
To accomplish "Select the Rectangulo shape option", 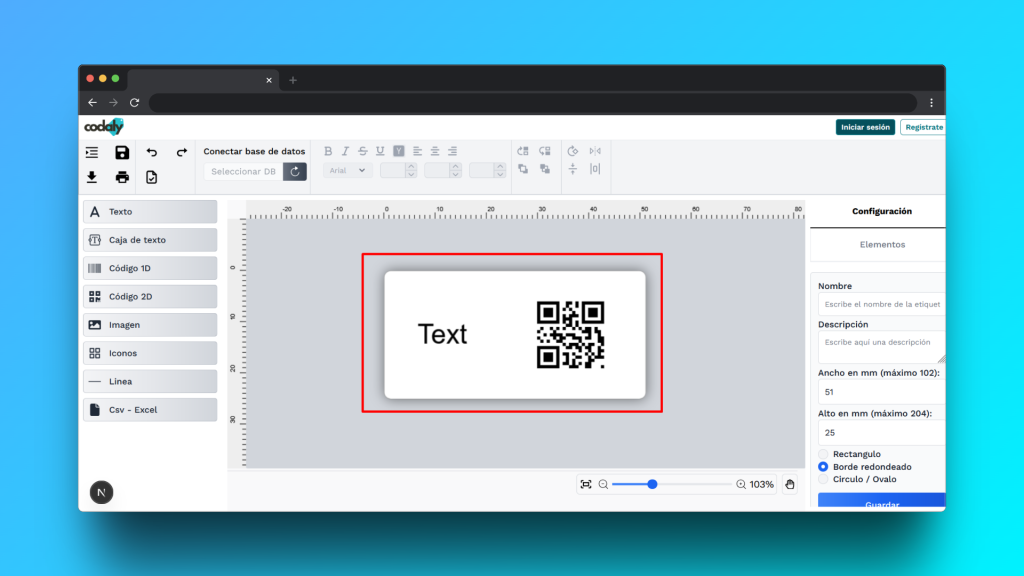I will (823, 454).
